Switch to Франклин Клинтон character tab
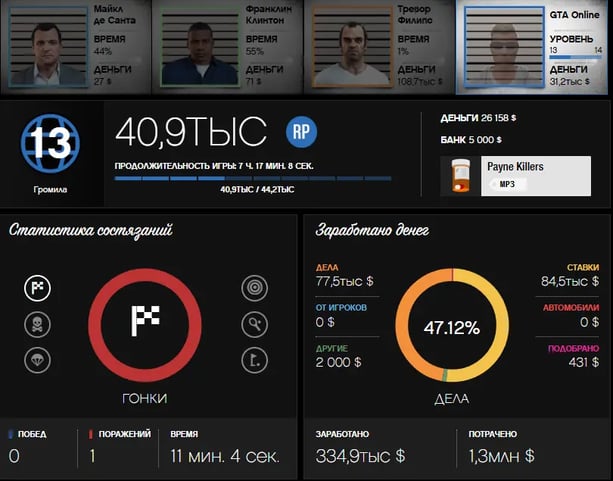This screenshot has height=481, width=613. point(230,47)
